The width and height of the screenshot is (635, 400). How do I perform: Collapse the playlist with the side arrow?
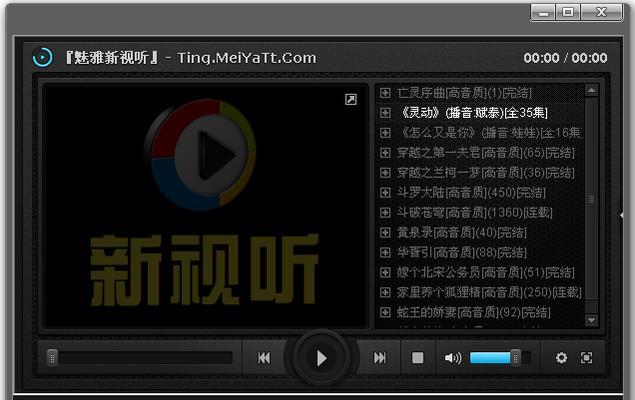[x=621, y=215]
